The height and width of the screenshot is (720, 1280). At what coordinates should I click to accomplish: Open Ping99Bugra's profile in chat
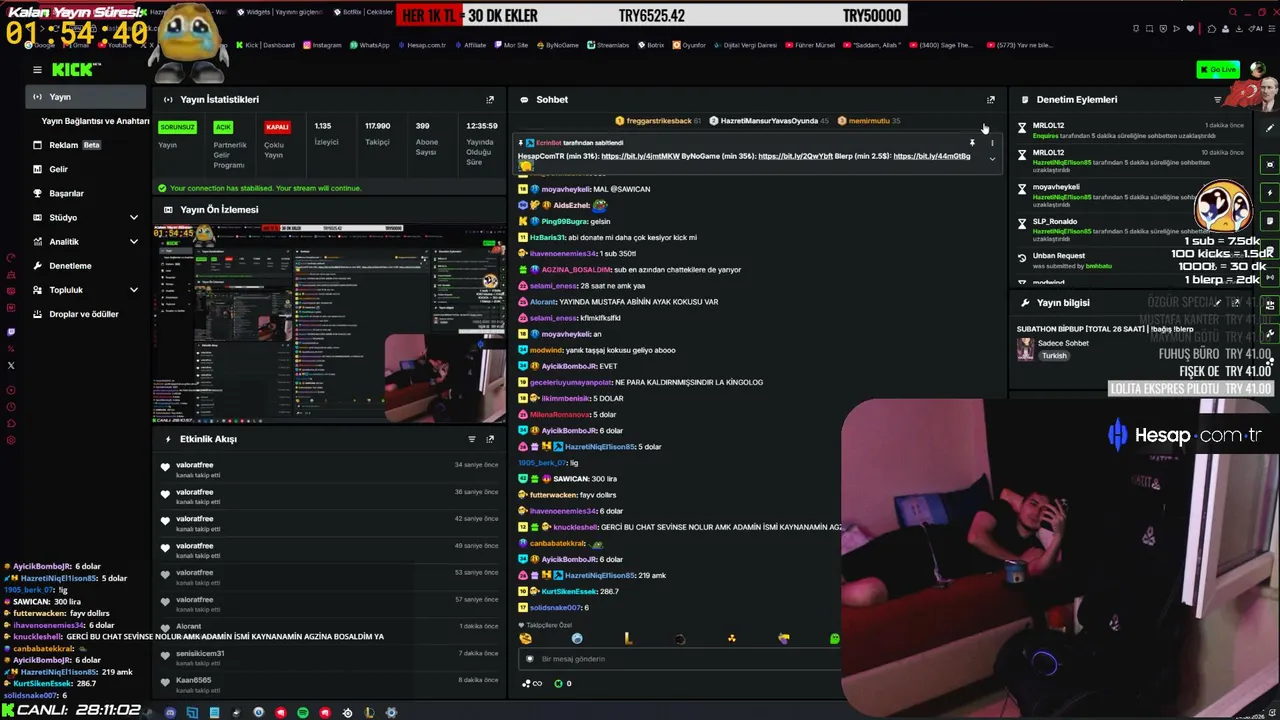pyautogui.click(x=564, y=221)
